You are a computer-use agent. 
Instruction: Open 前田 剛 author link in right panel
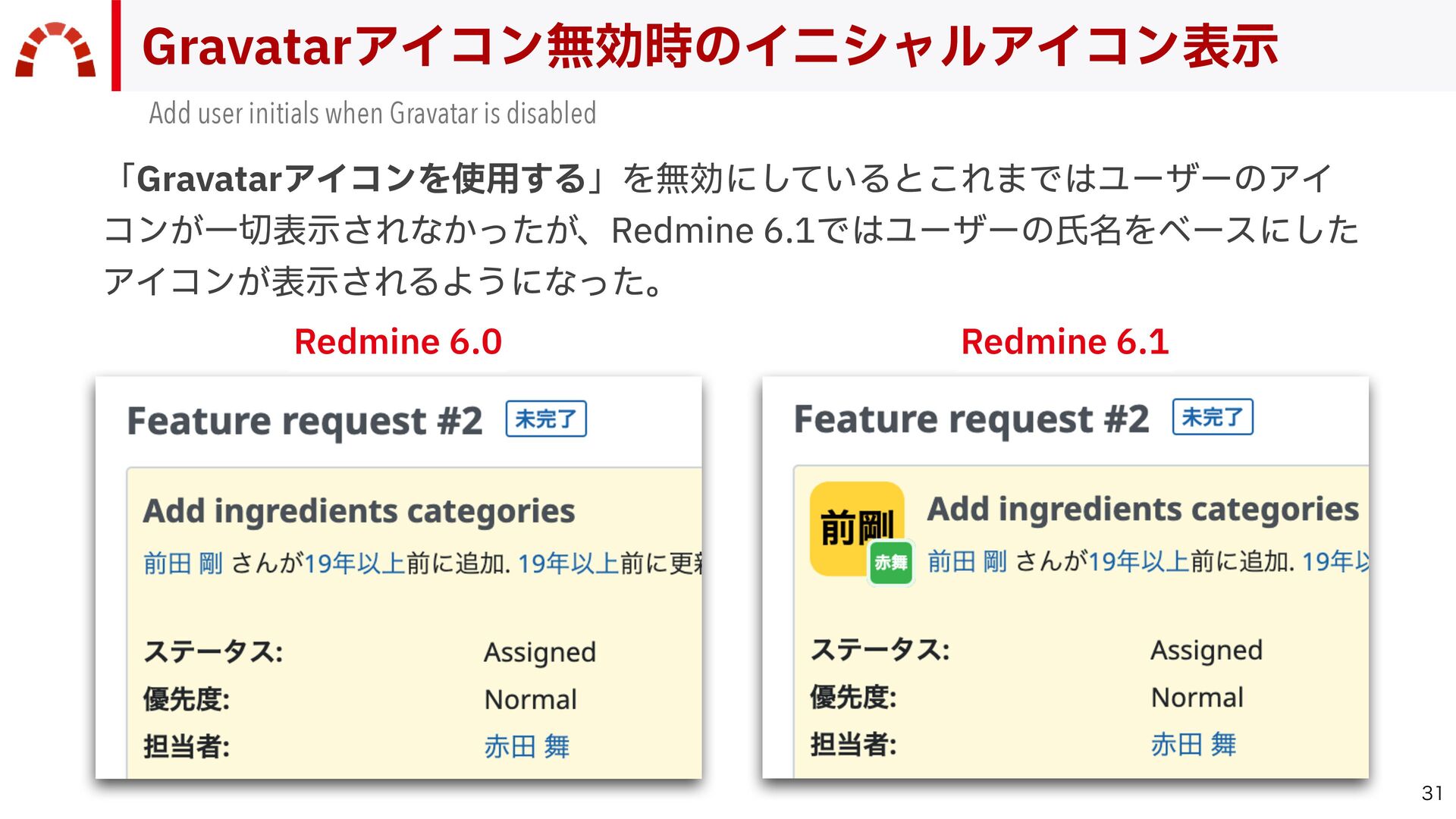pyautogui.click(x=967, y=561)
